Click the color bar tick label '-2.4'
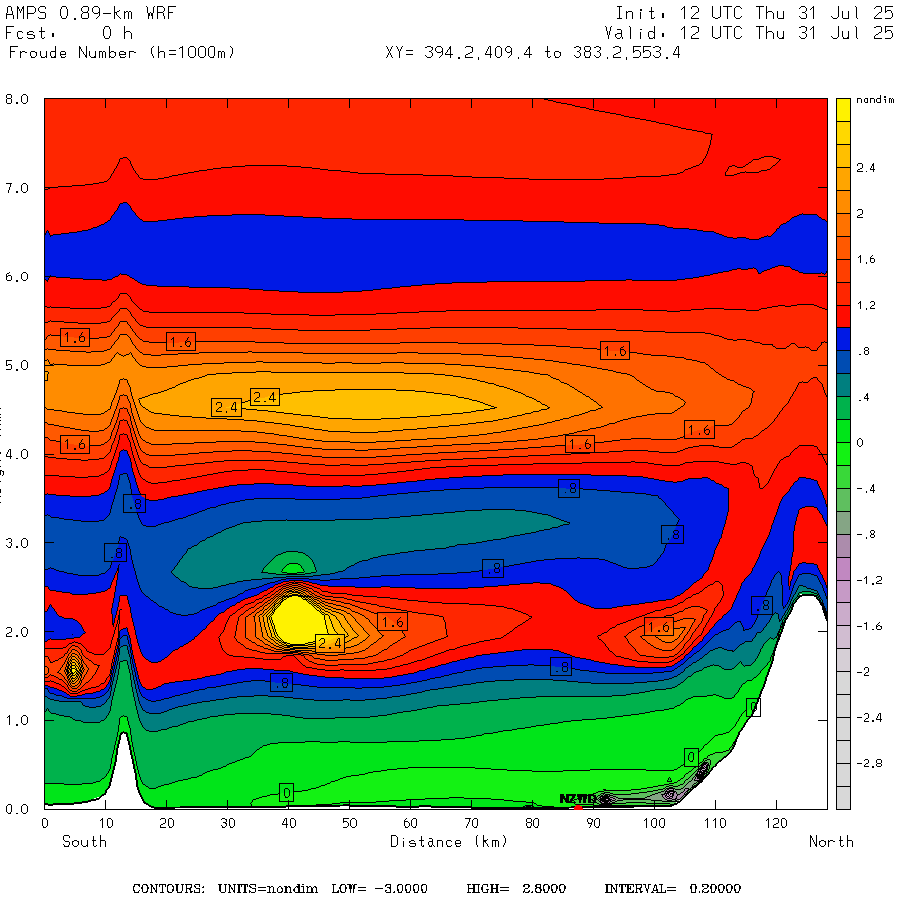900x900 pixels. tap(869, 717)
